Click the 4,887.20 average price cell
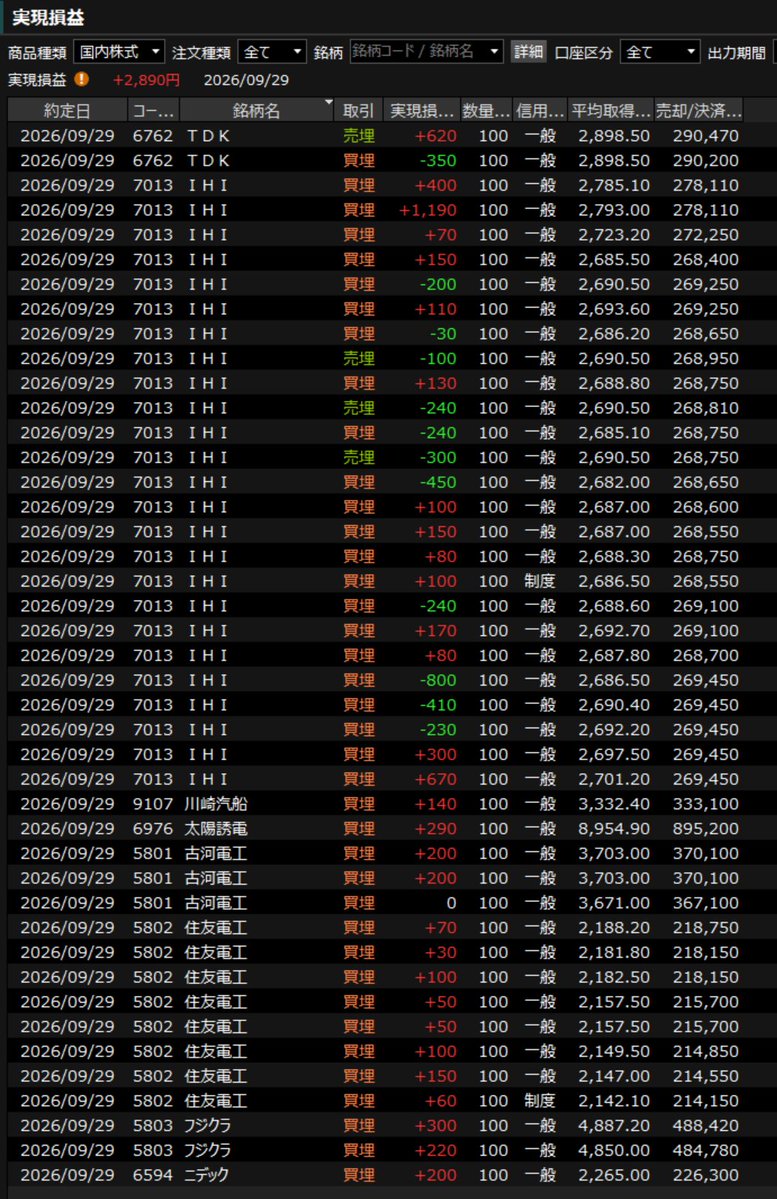Image resolution: width=777 pixels, height=1199 pixels. [614, 1126]
